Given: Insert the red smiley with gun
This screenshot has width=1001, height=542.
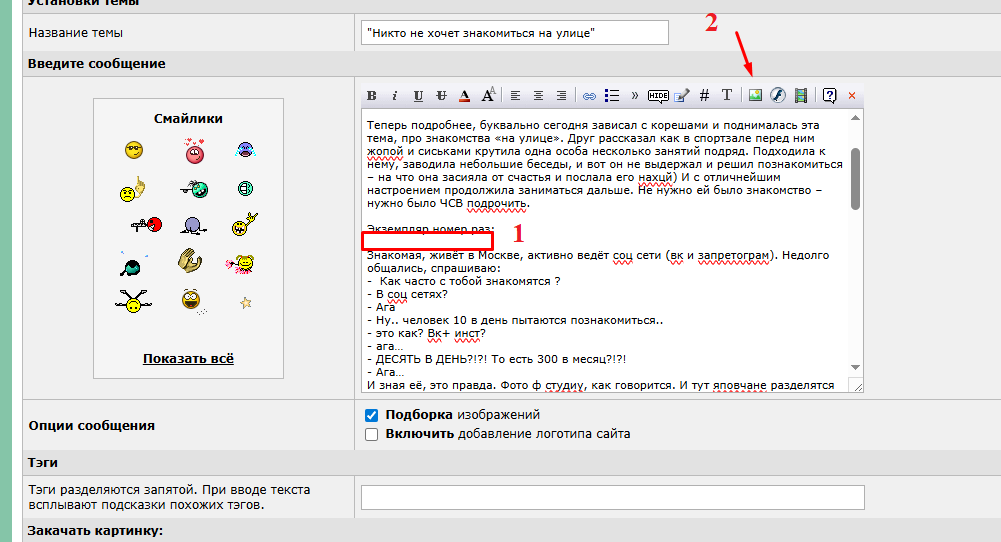Looking at the screenshot, I should point(146,225).
